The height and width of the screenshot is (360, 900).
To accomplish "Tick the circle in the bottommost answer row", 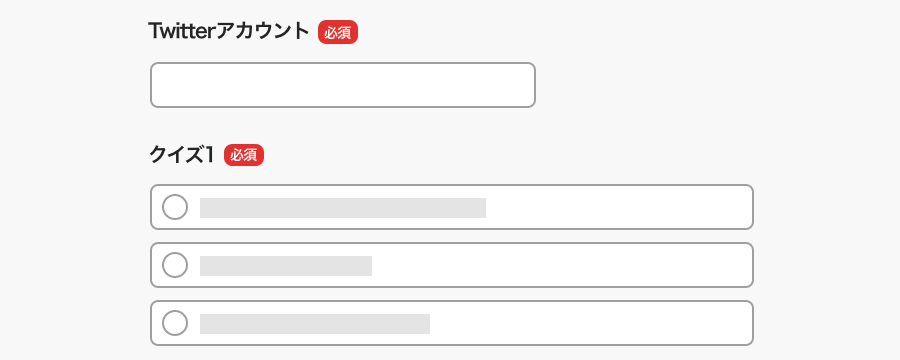I will point(175,323).
